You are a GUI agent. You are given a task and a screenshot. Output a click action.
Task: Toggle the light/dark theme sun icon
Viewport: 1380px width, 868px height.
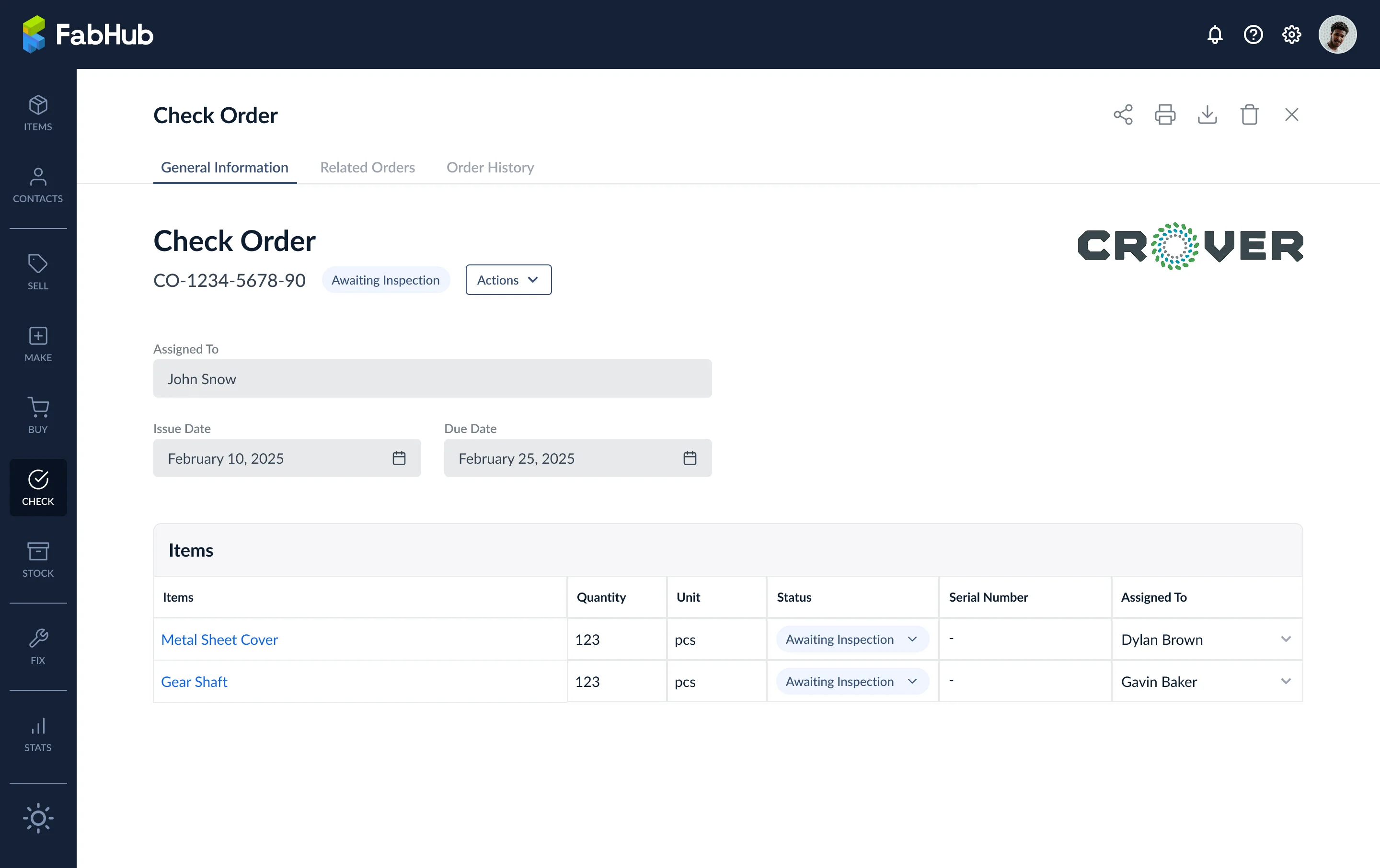(38, 818)
